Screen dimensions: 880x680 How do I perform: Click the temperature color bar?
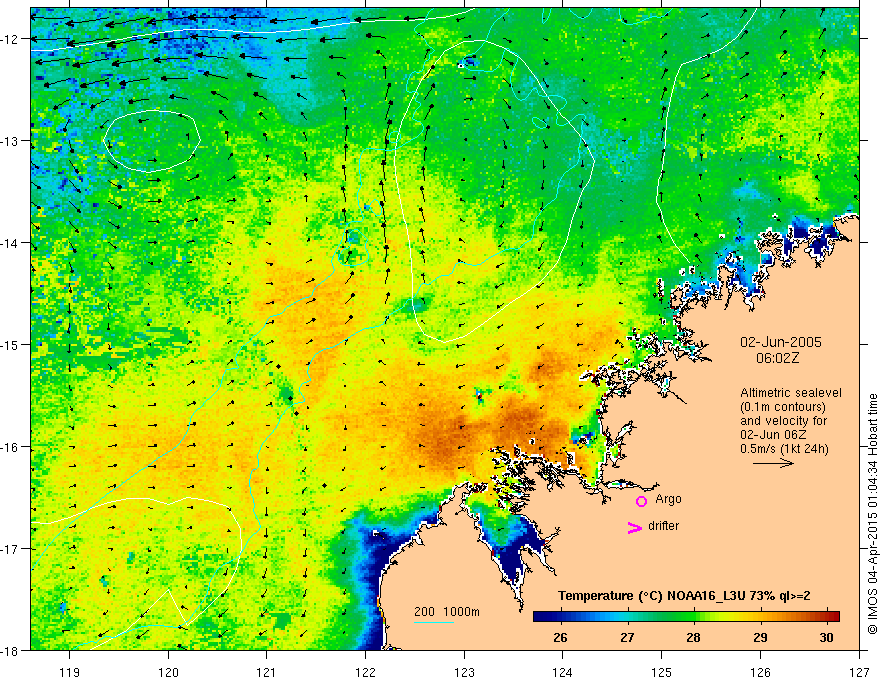pos(686,616)
